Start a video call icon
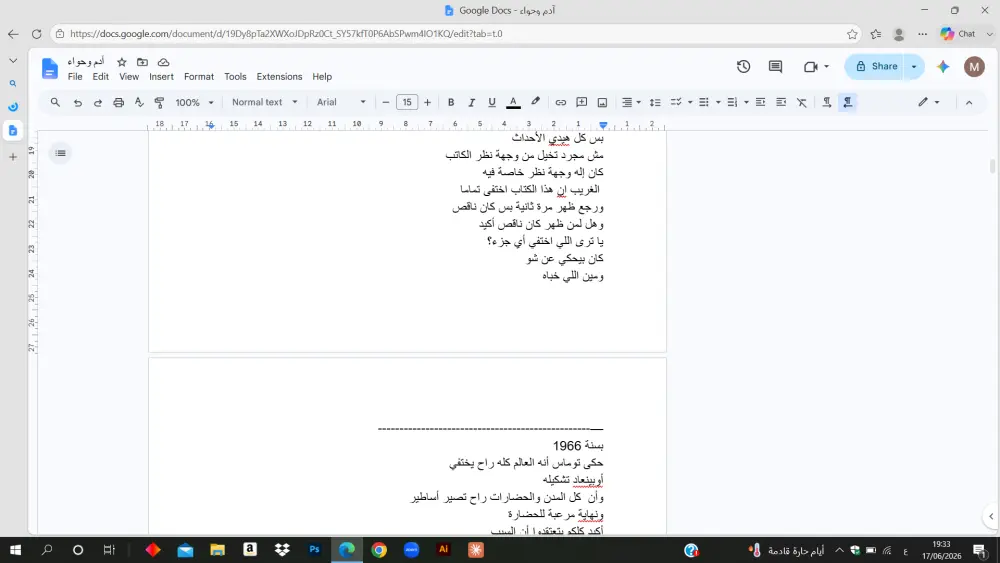Image resolution: width=1000 pixels, height=563 pixels. click(811, 66)
